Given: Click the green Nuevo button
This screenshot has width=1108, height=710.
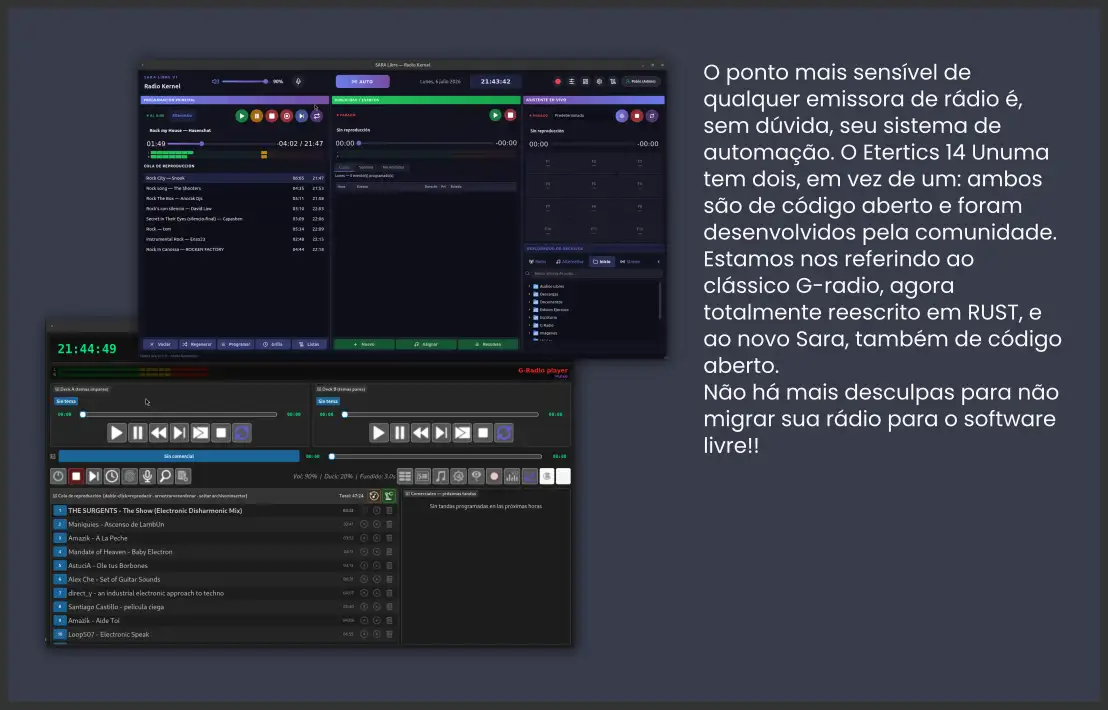Looking at the screenshot, I should tap(364, 344).
